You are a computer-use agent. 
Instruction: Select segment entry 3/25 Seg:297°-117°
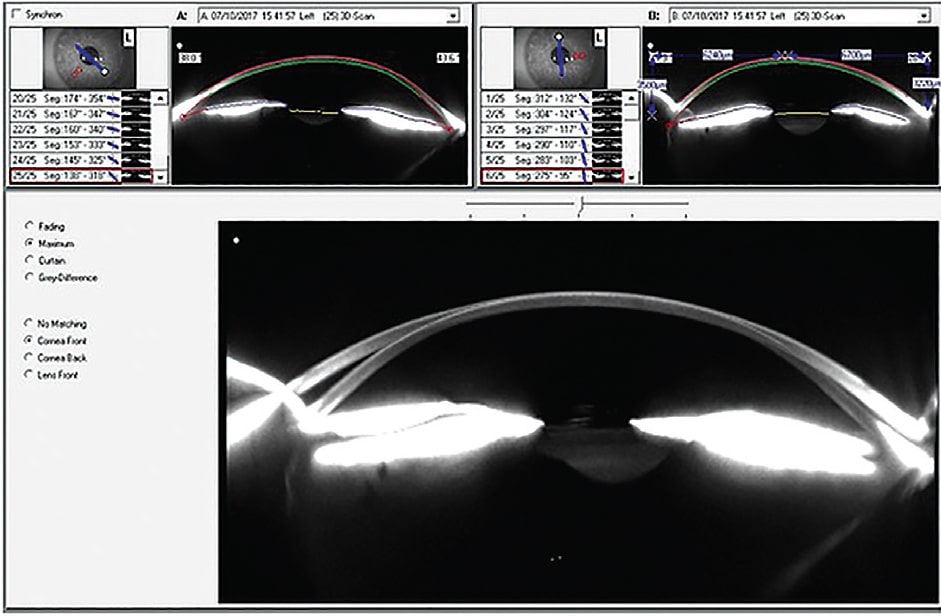point(540,129)
